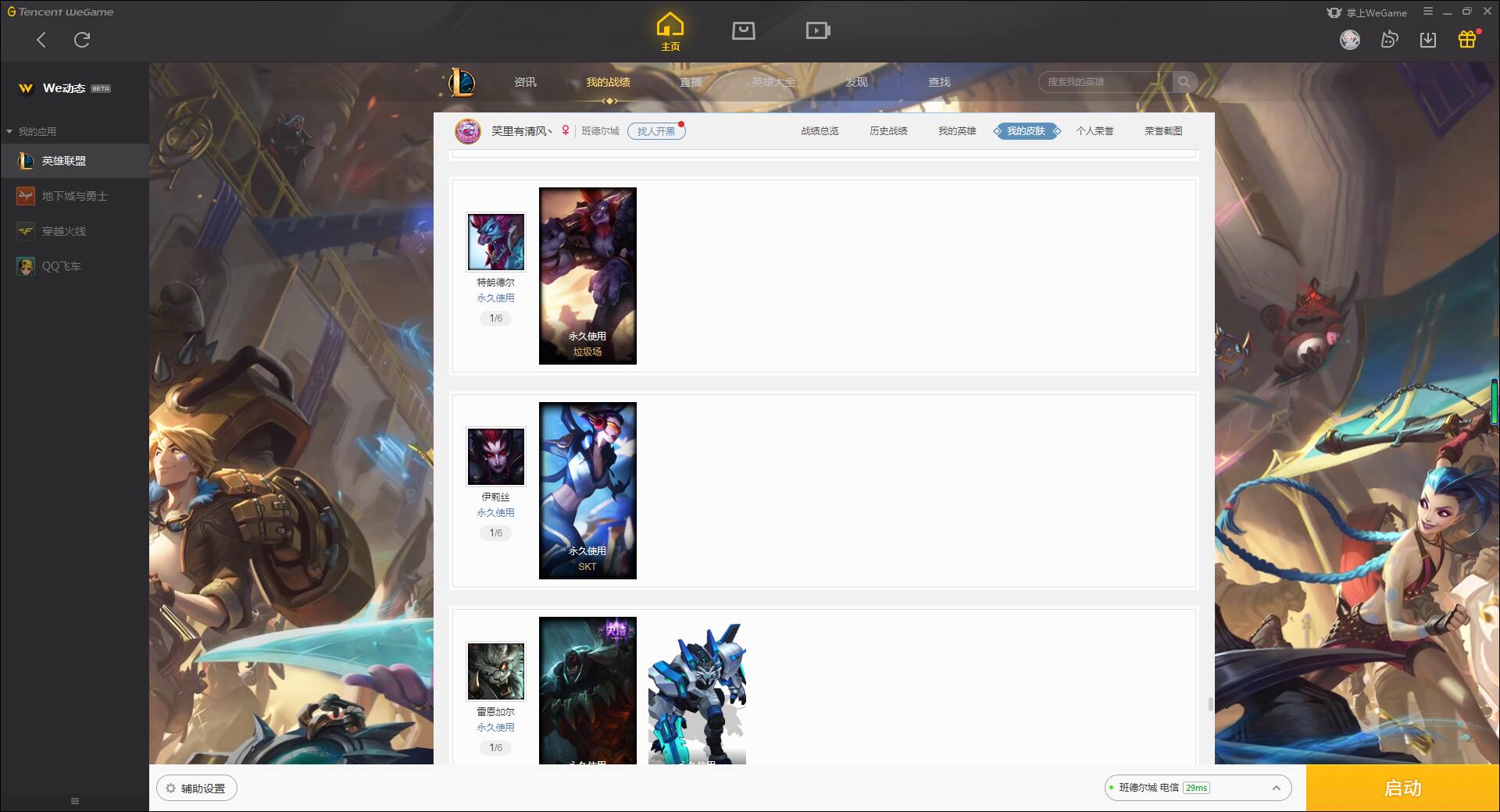
Task: Click the player name 笑里有清风丶
Action: (522, 131)
